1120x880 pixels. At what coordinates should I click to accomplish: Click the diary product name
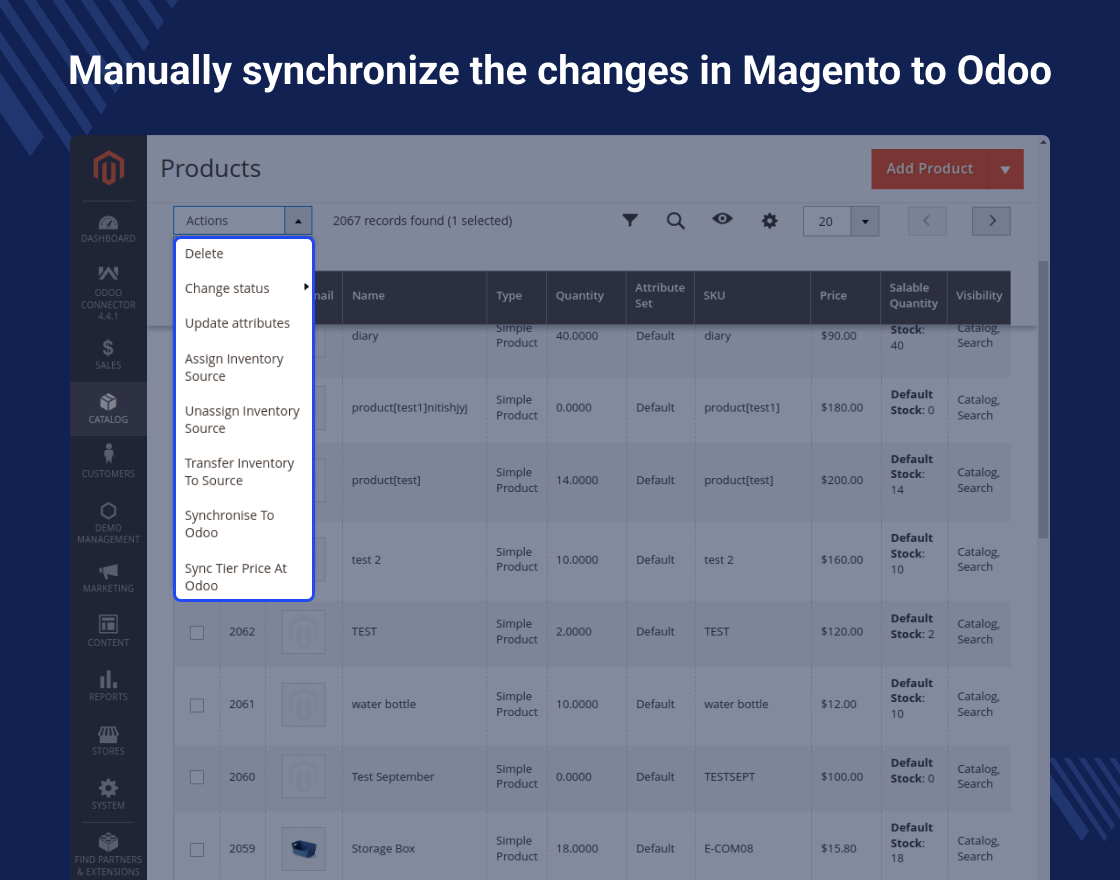[365, 336]
